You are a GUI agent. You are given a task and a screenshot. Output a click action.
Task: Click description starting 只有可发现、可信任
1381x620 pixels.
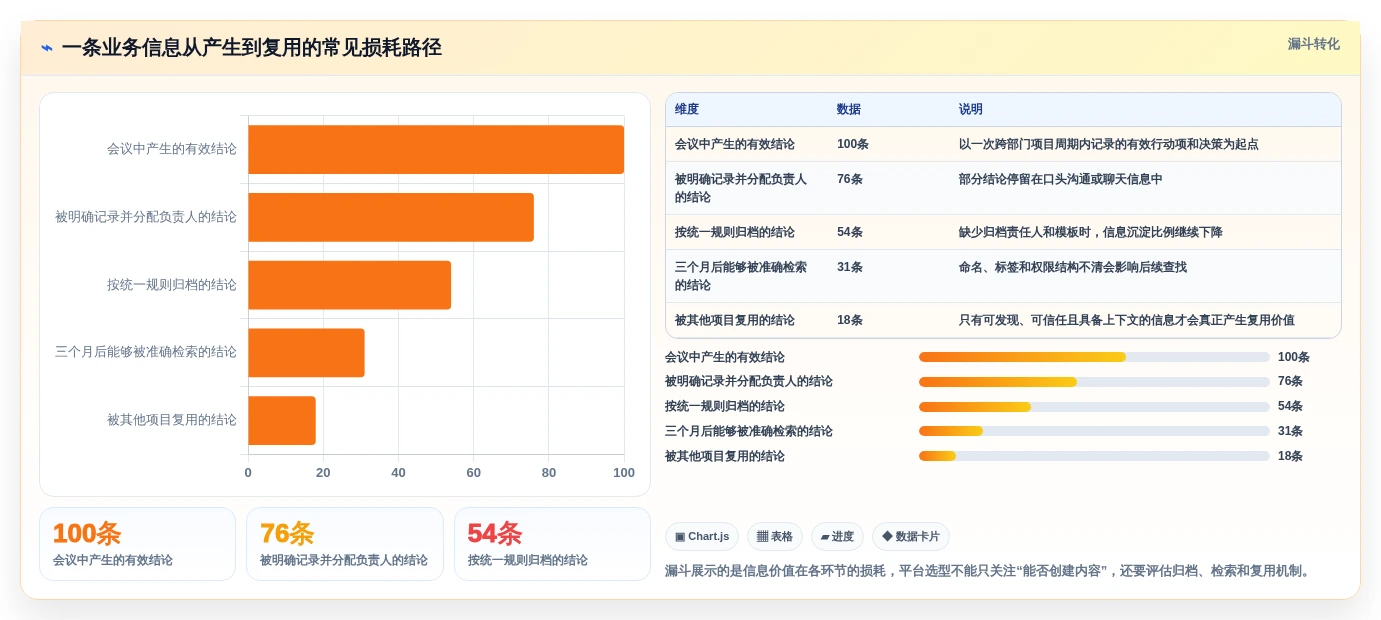point(1127,320)
